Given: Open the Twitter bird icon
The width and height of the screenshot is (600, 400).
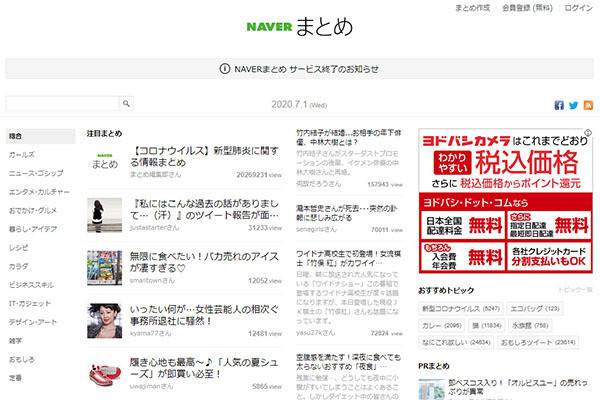Looking at the screenshot, I should coord(573,105).
